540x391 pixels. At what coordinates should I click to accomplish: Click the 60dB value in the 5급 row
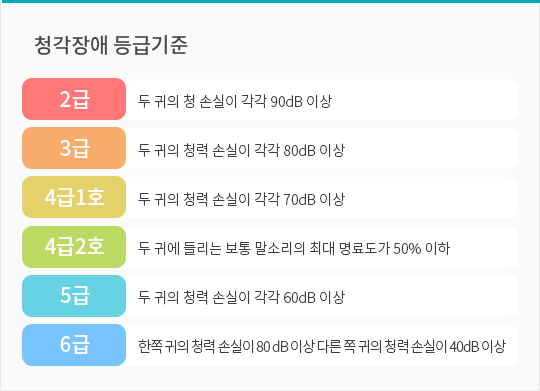click(x=299, y=298)
